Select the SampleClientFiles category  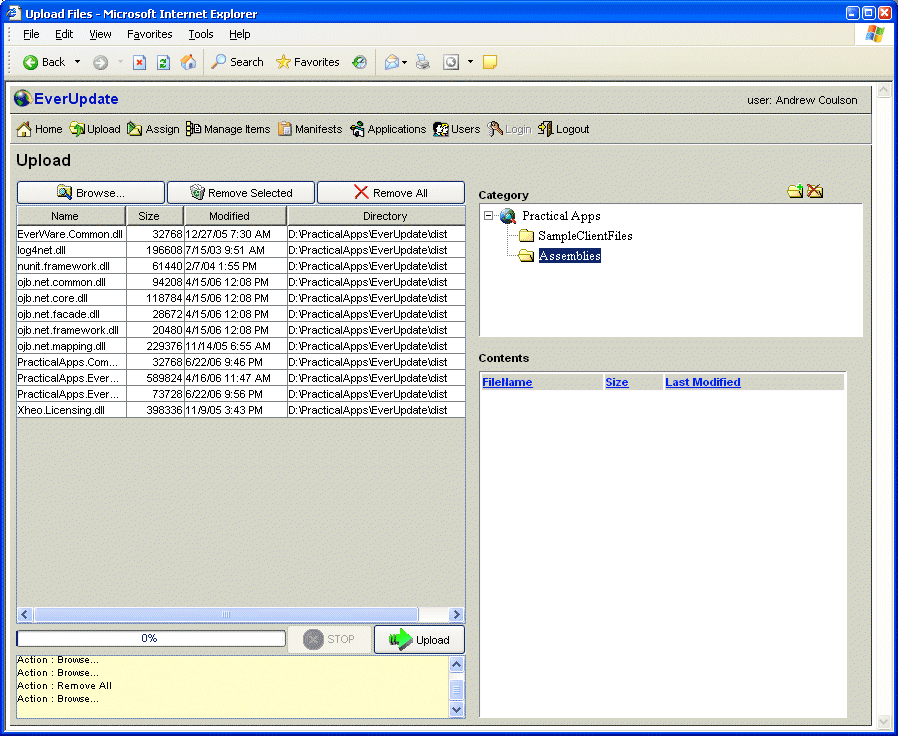tap(585, 236)
